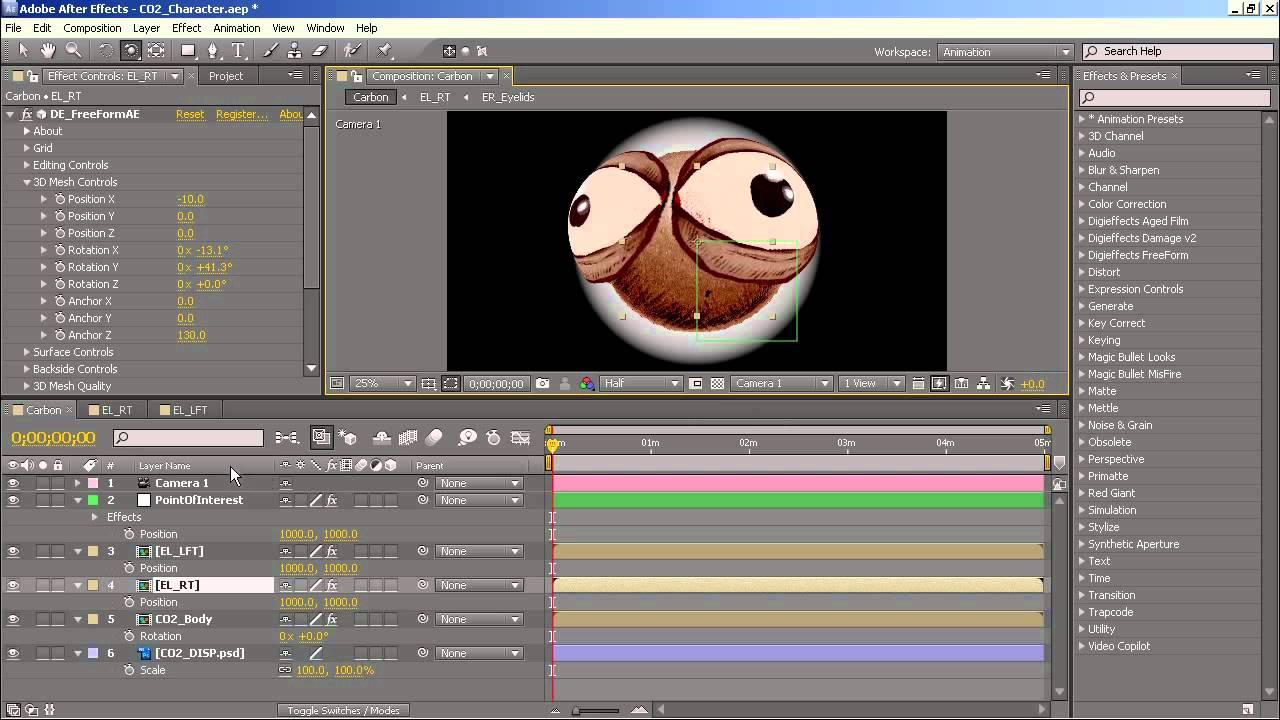Select the Brush tool

pyautogui.click(x=270, y=50)
